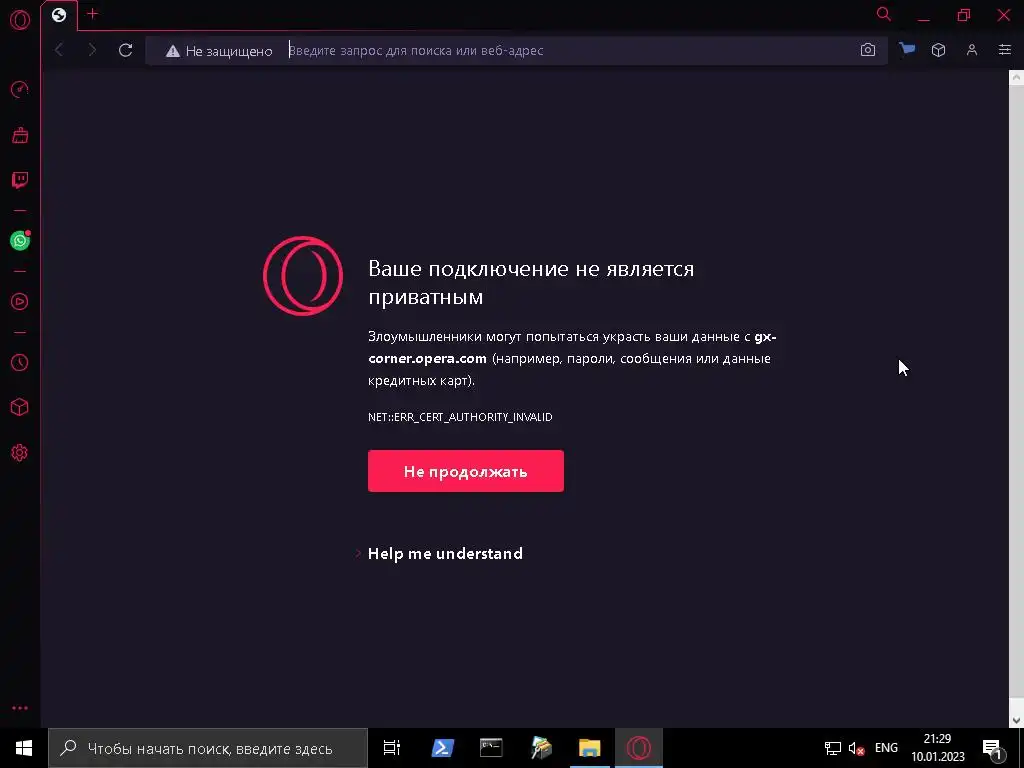Open Extensions cube icon in sidebar
The image size is (1024, 768).
coord(20,407)
